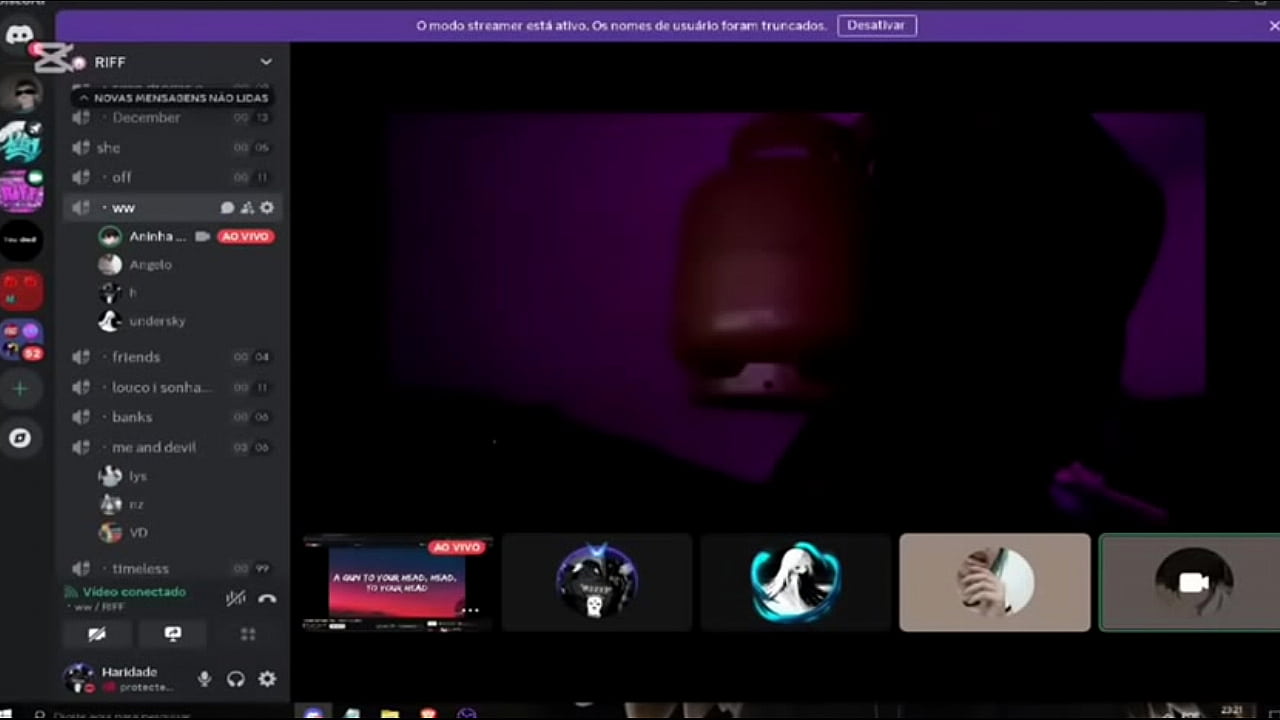Screen dimensions: 1280x720
Task: Open Discord home via the logo icon
Action: 20,35
